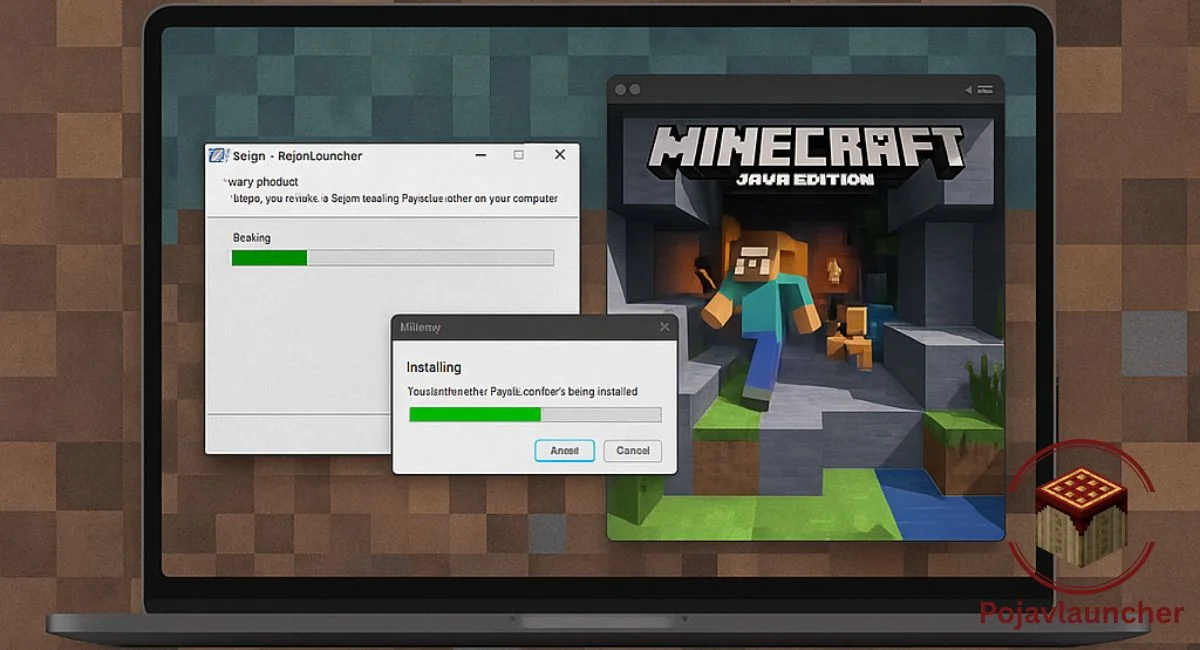
Task: Click the Installing dialog progress bar
Action: point(535,414)
